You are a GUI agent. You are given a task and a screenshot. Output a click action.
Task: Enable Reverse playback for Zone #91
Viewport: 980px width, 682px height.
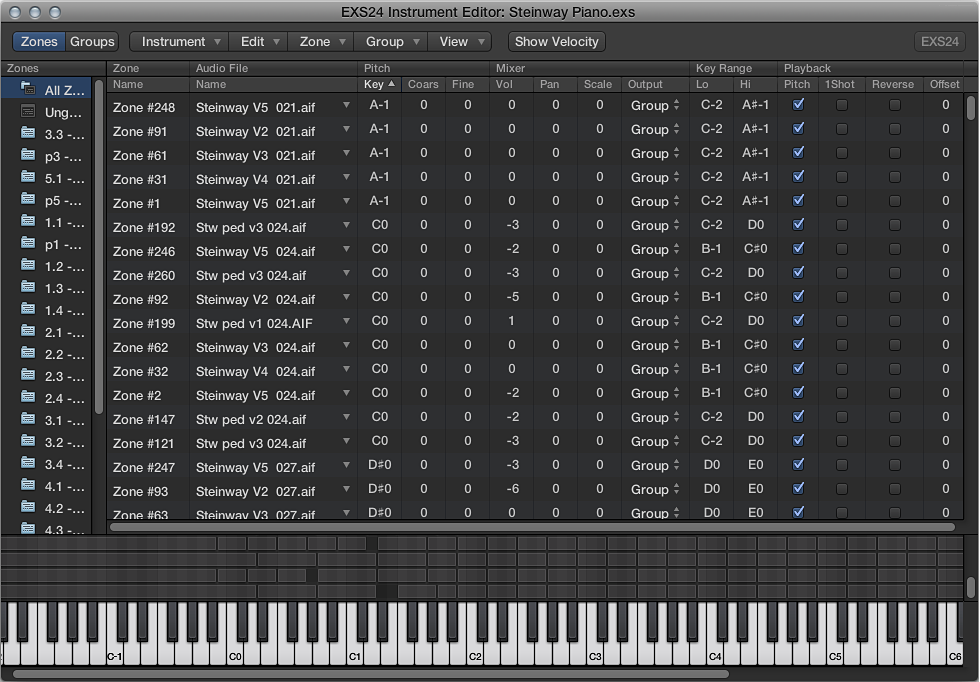point(893,129)
